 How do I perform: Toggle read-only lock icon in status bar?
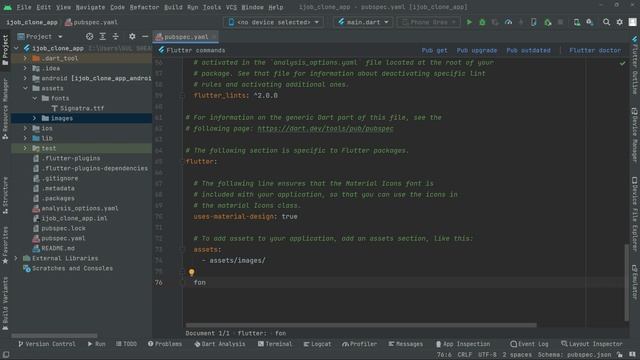[620, 355]
